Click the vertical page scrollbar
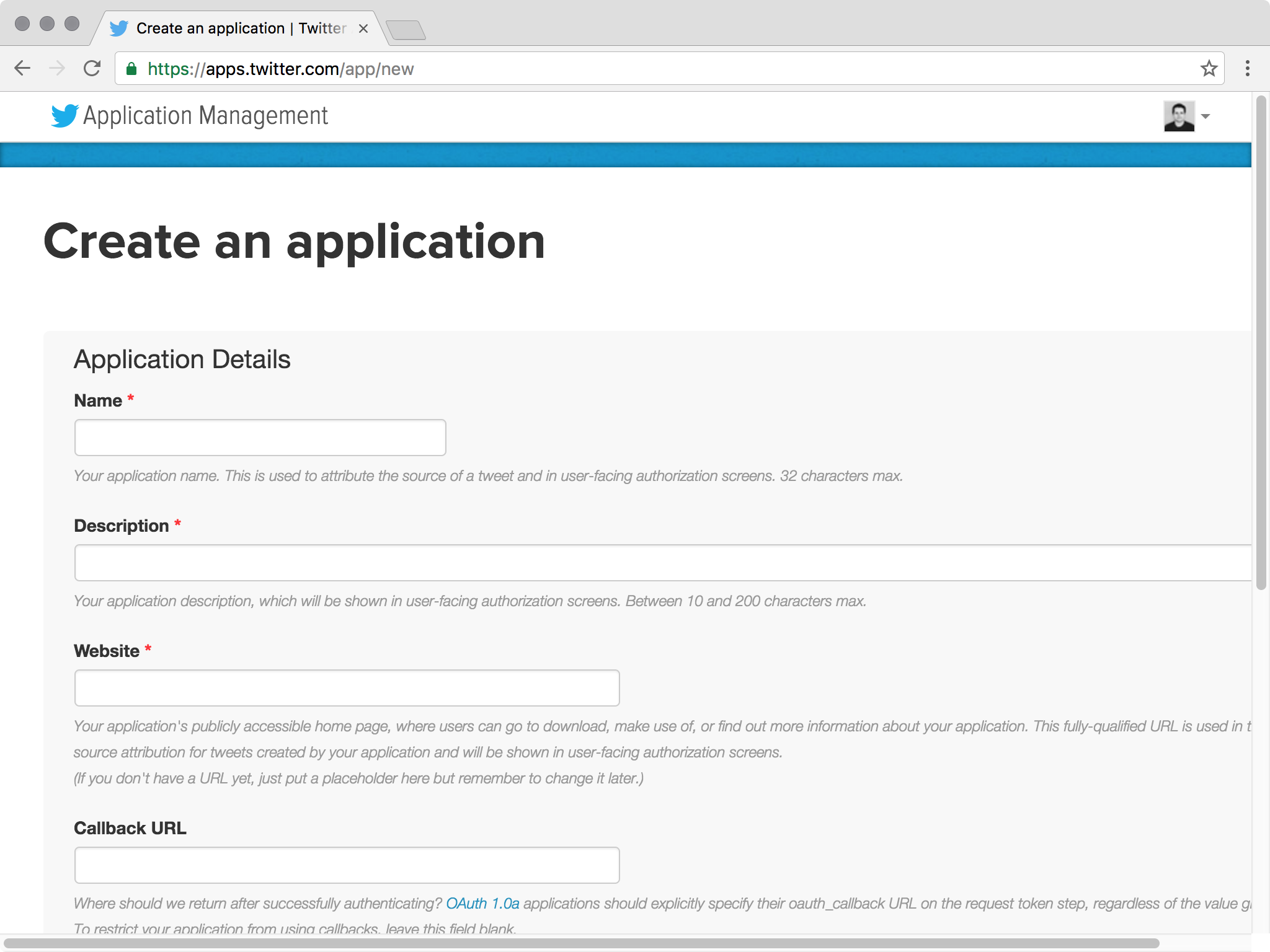Image resolution: width=1270 pixels, height=952 pixels. pos(1261,342)
